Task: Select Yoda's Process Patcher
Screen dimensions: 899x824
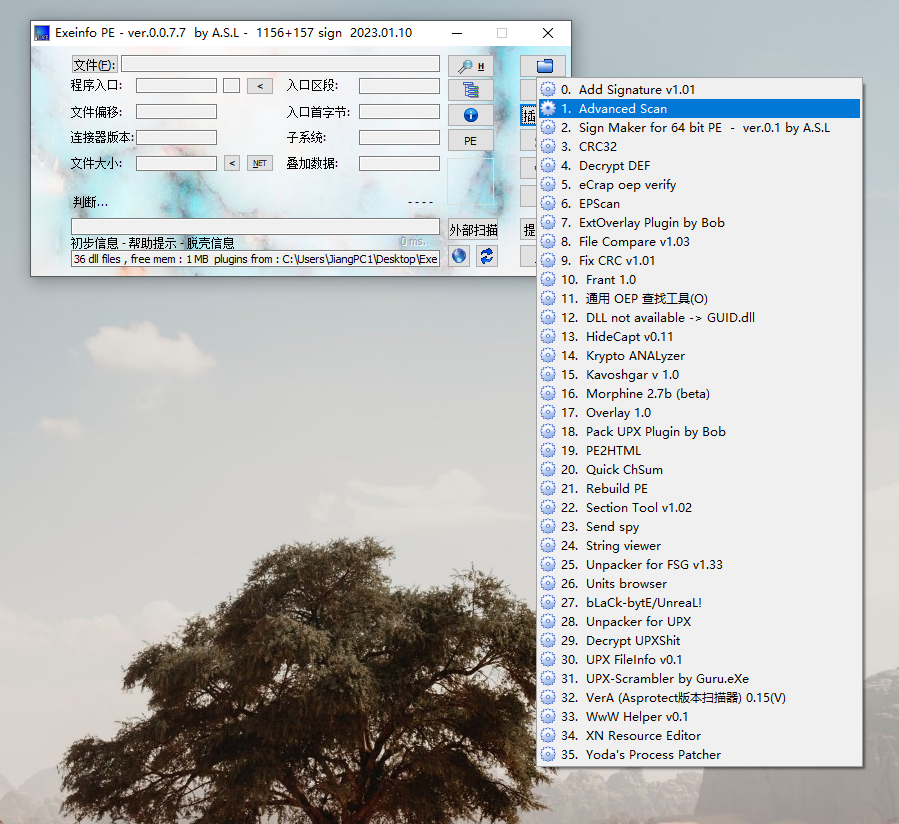Action: [x=699, y=755]
